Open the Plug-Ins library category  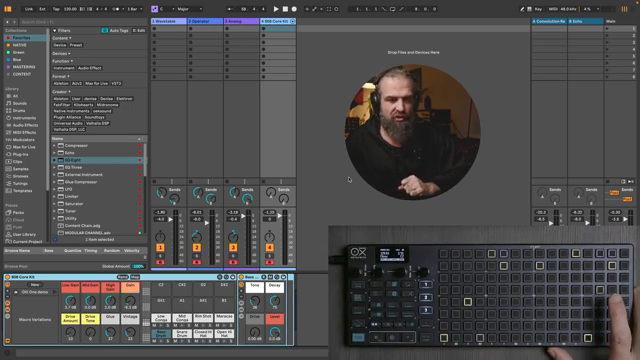pos(20,154)
